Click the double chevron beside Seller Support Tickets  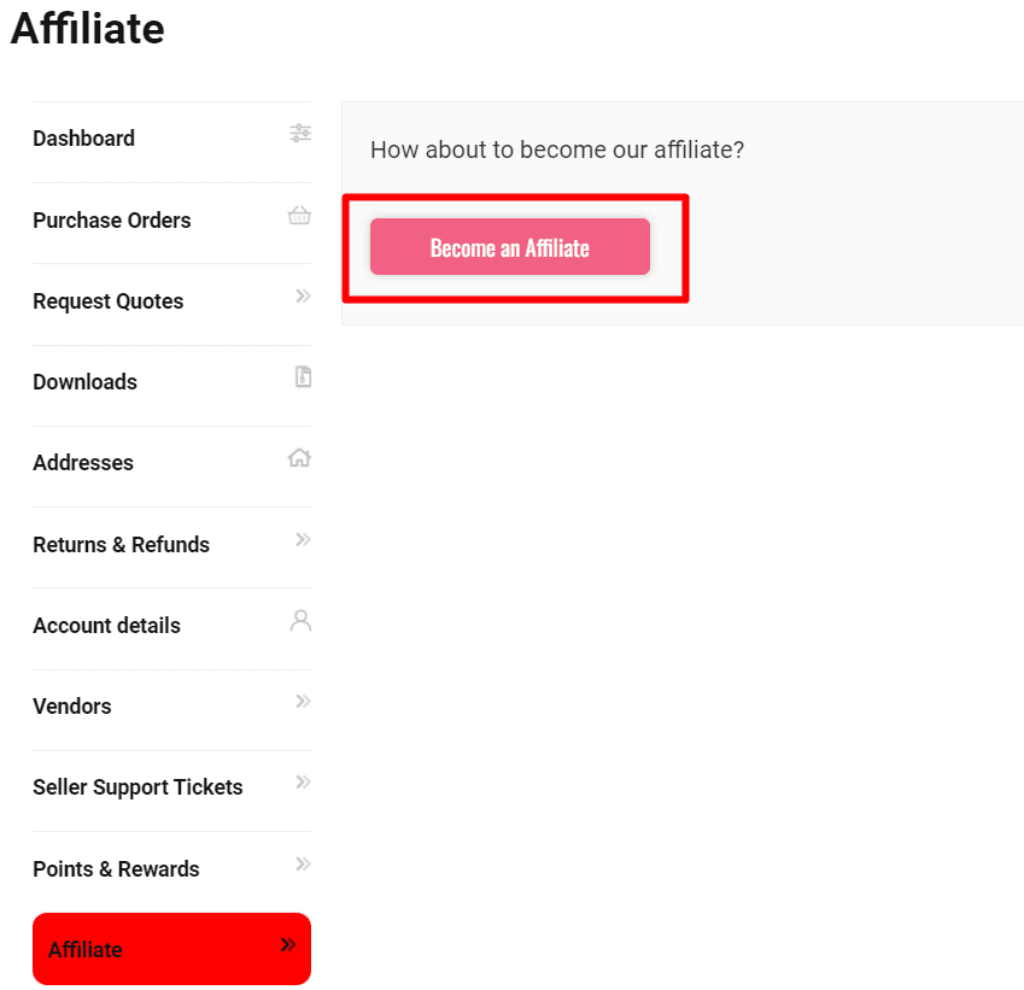pos(303,782)
